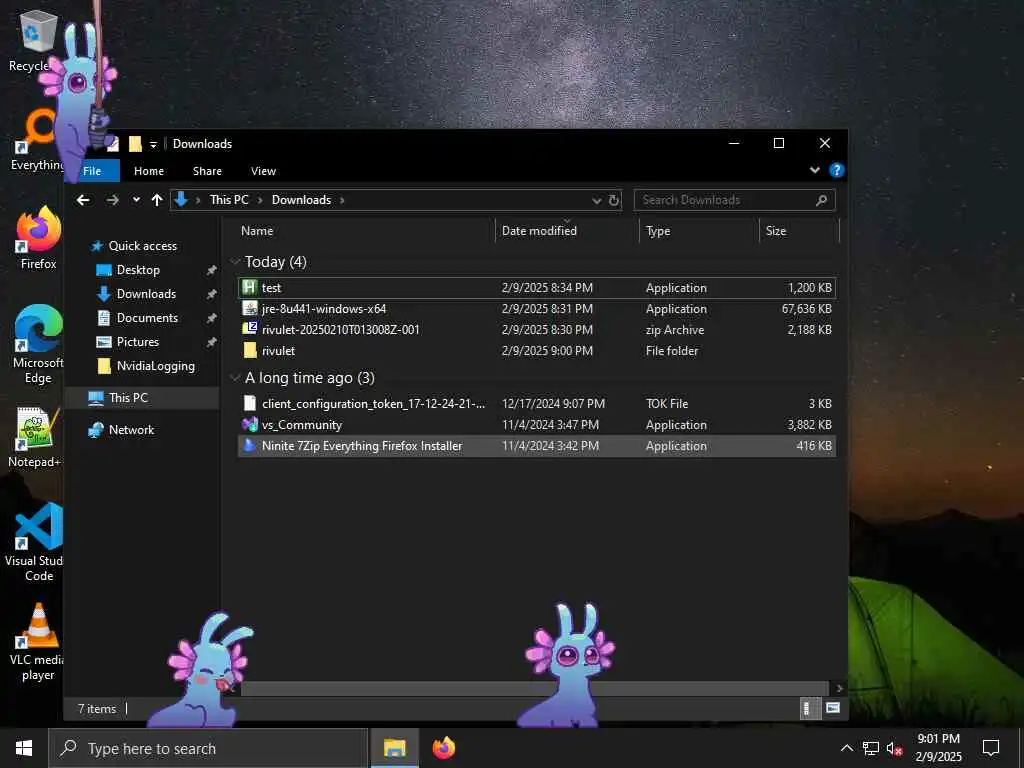Screen dimensions: 1024x768
Task: Click the search magnifier in Search Downloads
Action: pyautogui.click(x=822, y=200)
